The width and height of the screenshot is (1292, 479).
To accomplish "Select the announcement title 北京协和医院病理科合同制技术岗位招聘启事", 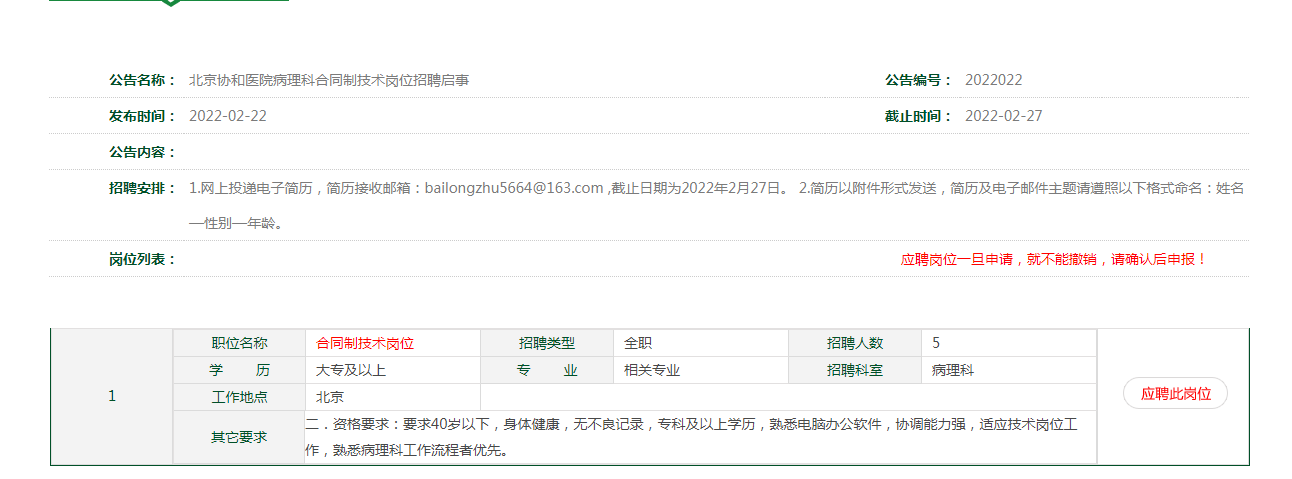I will [x=329, y=80].
